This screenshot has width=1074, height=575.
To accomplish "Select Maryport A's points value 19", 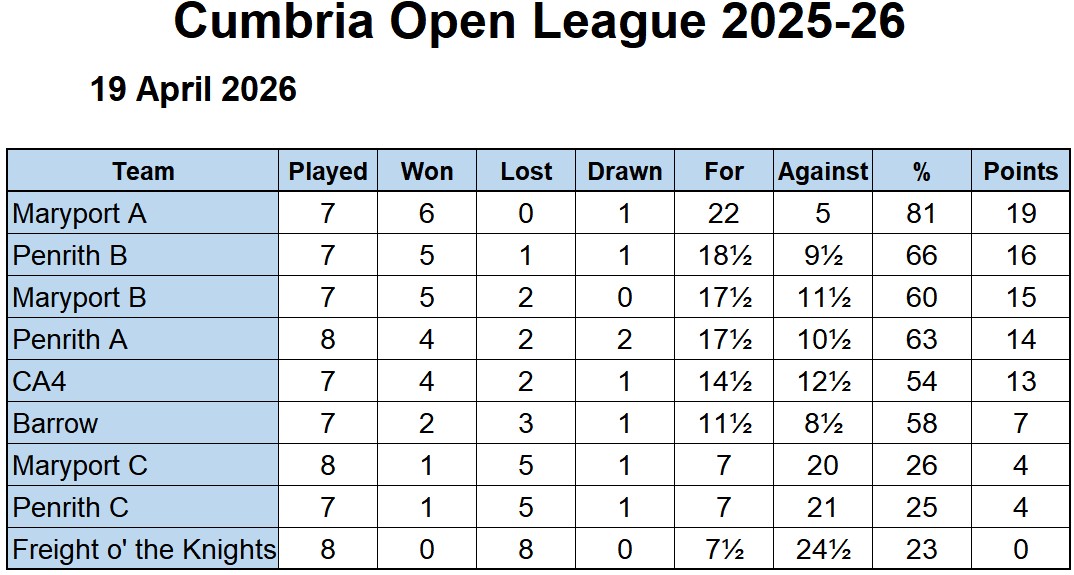I will coord(1020,213).
